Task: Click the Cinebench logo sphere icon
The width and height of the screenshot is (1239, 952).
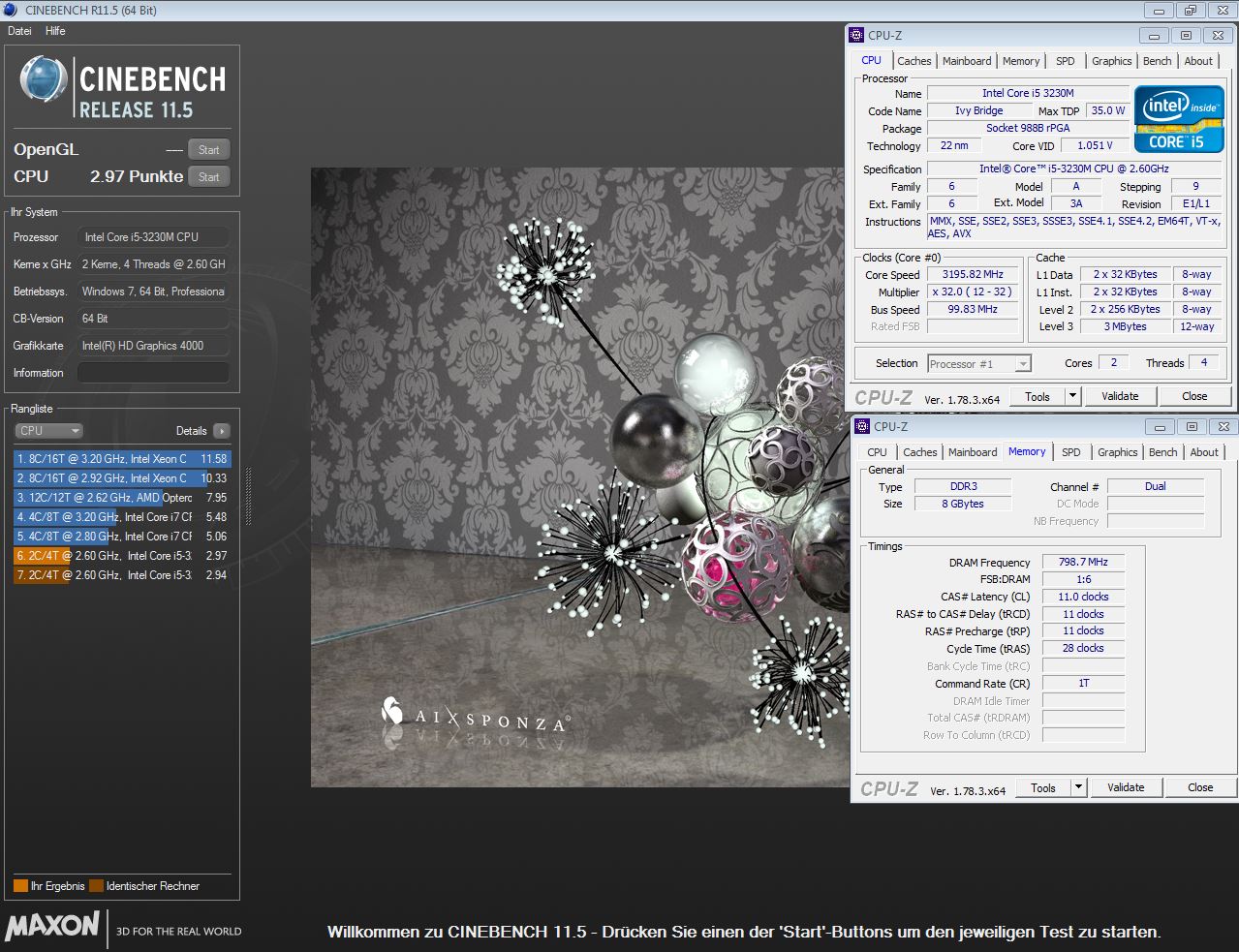Action: click(x=43, y=79)
